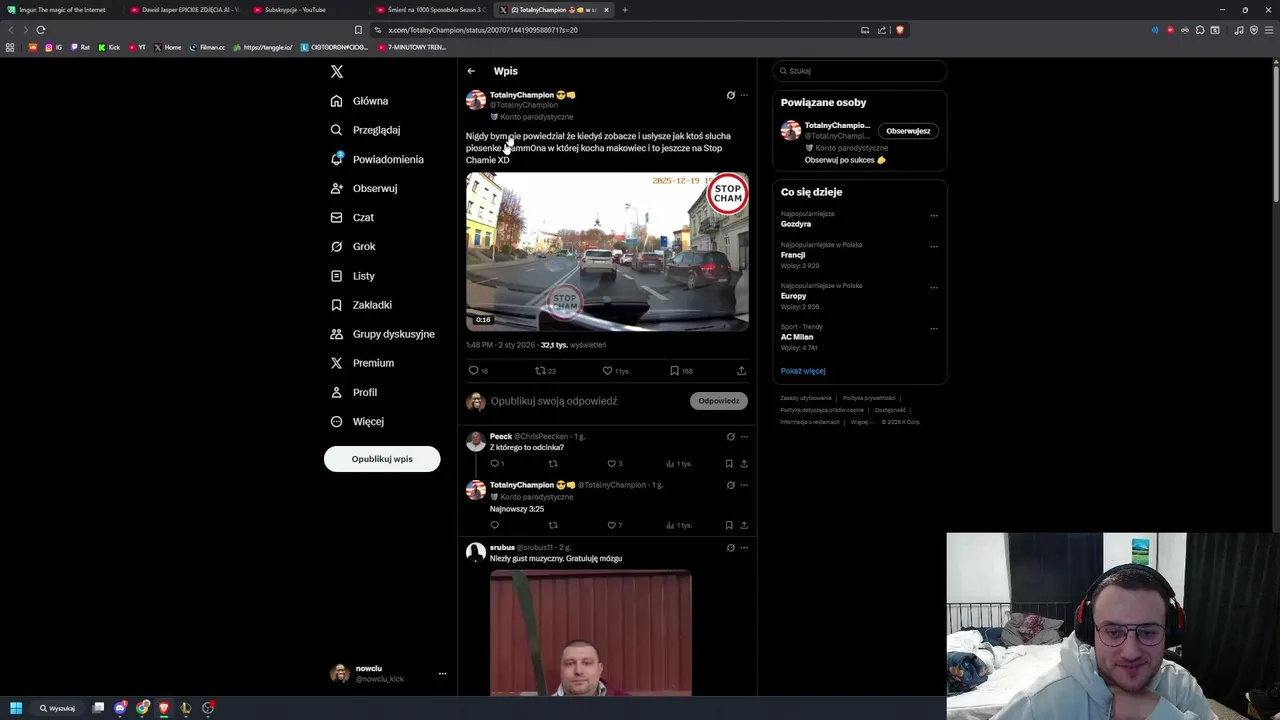The height and width of the screenshot is (720, 1280).
Task: Open Windows Start menu
Action: coord(16,708)
